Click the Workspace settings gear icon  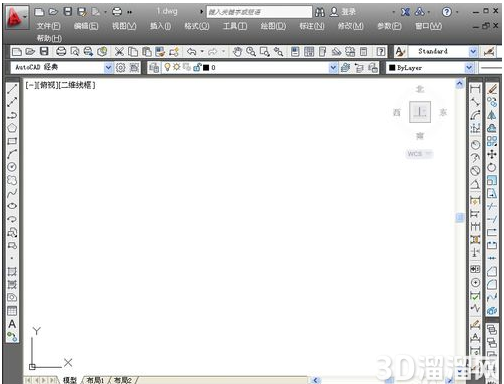(121, 68)
